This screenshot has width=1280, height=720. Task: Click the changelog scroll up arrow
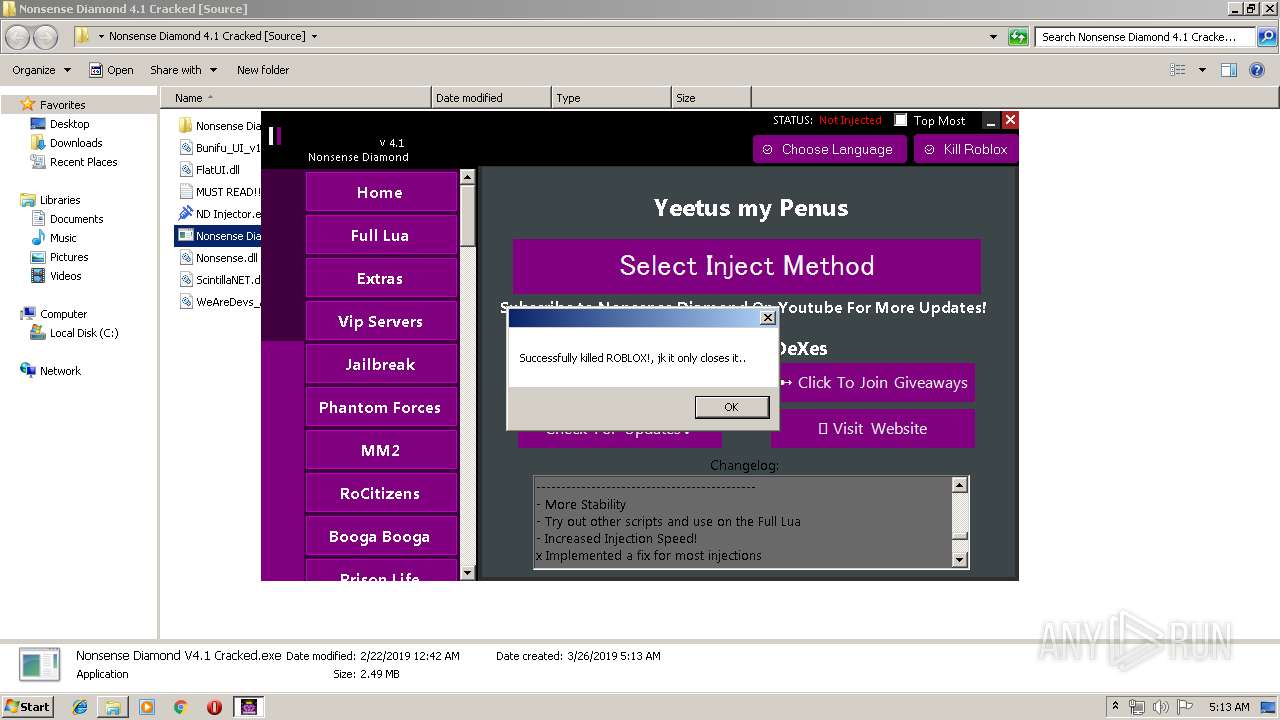(x=960, y=485)
